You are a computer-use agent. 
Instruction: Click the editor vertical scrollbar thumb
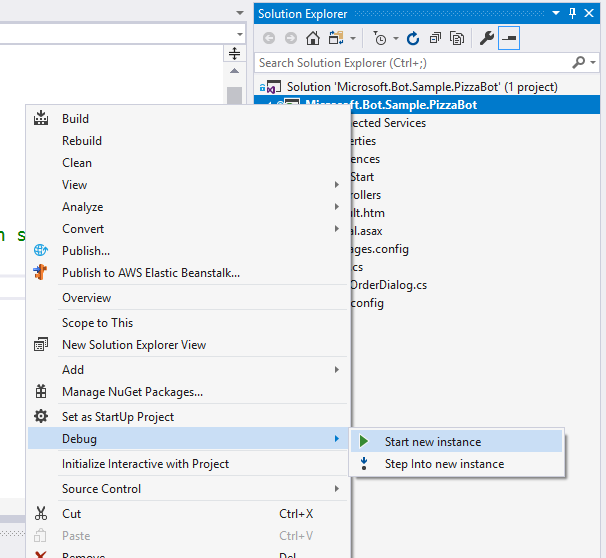coord(234,96)
